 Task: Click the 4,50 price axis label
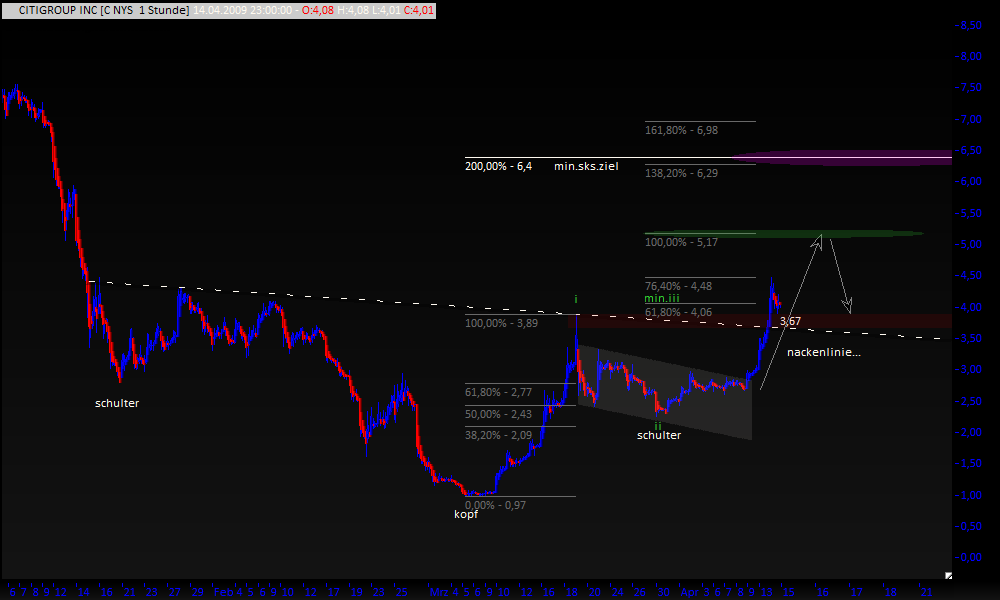[x=969, y=276]
